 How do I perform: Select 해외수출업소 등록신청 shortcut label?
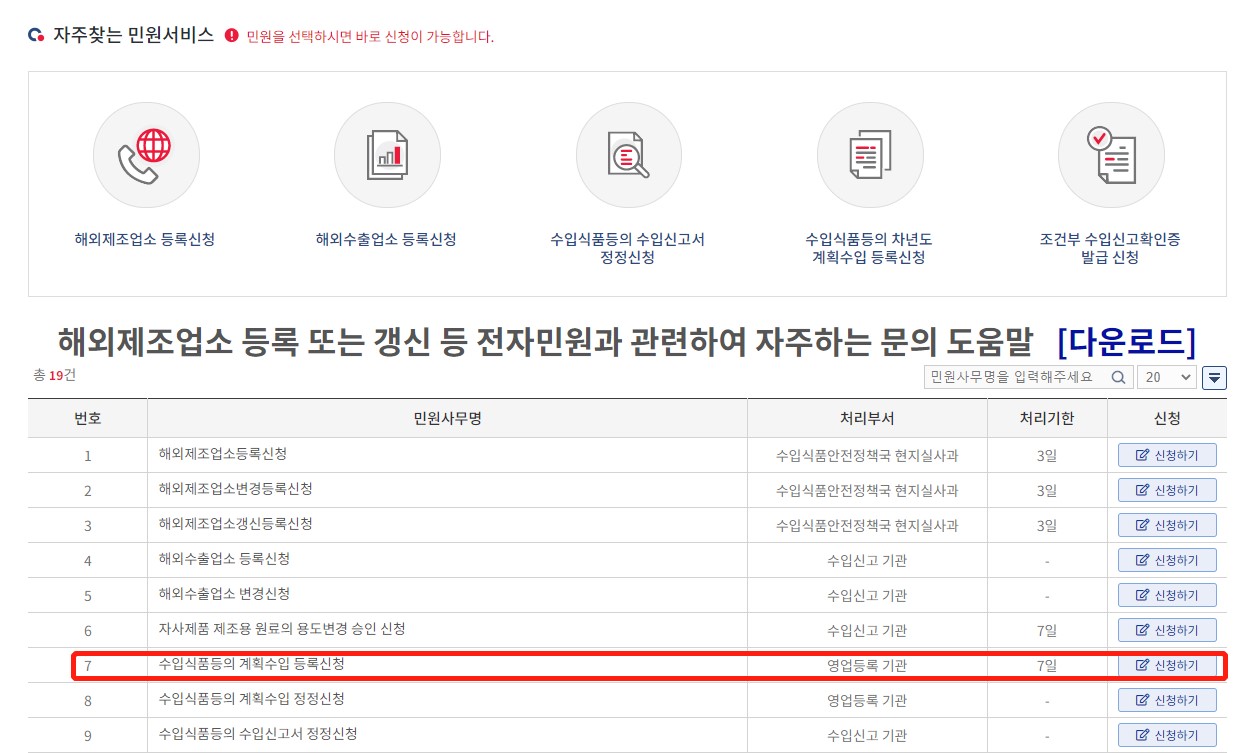386,240
